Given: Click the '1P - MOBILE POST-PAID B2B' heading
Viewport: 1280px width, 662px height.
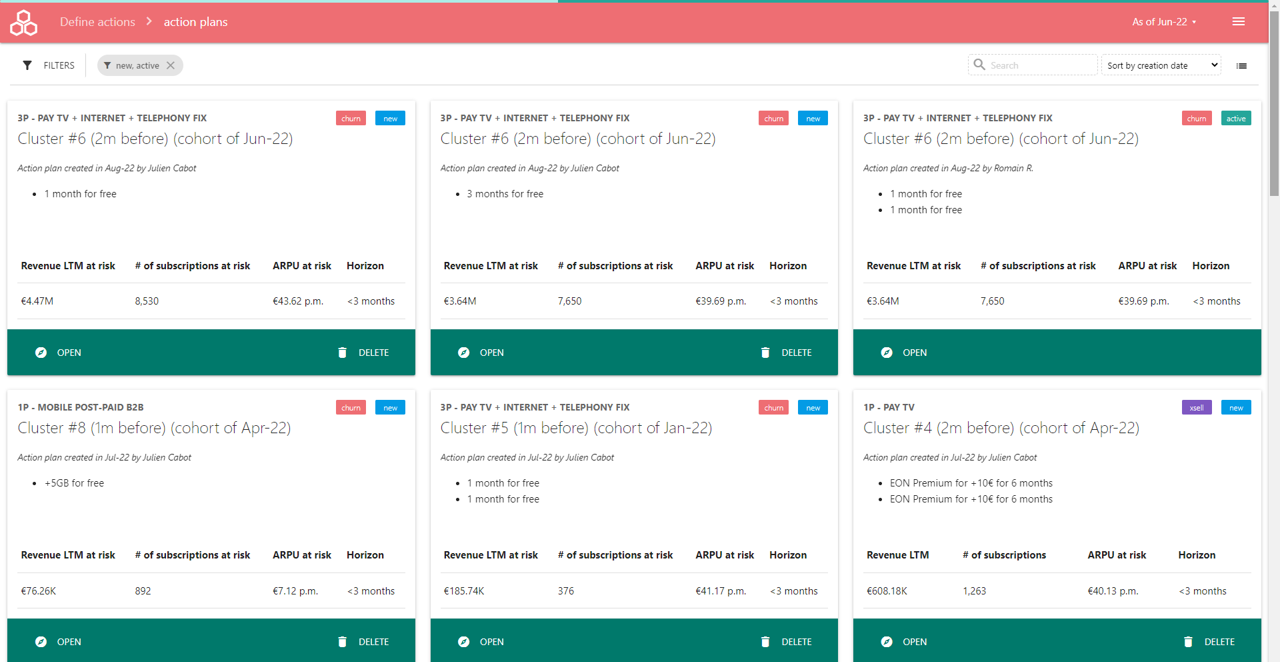Looking at the screenshot, I should click(x=81, y=407).
